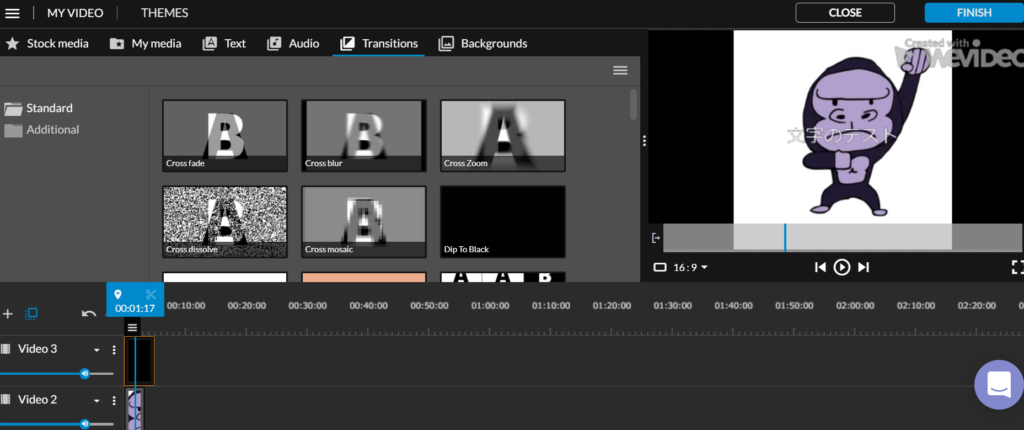Viewport: 1024px width, 430px height.
Task: Open the 16:9 aspect ratio dropdown
Action: coord(681,267)
